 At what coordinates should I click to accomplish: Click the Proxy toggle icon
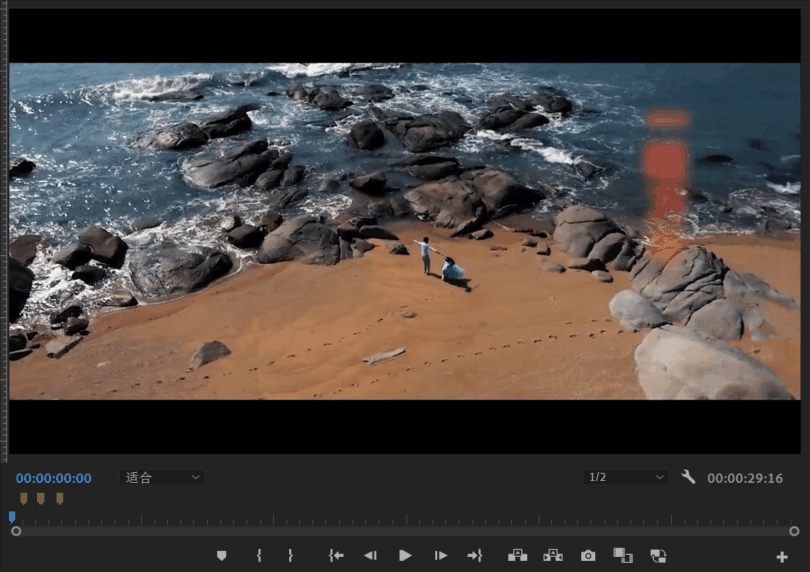658,556
